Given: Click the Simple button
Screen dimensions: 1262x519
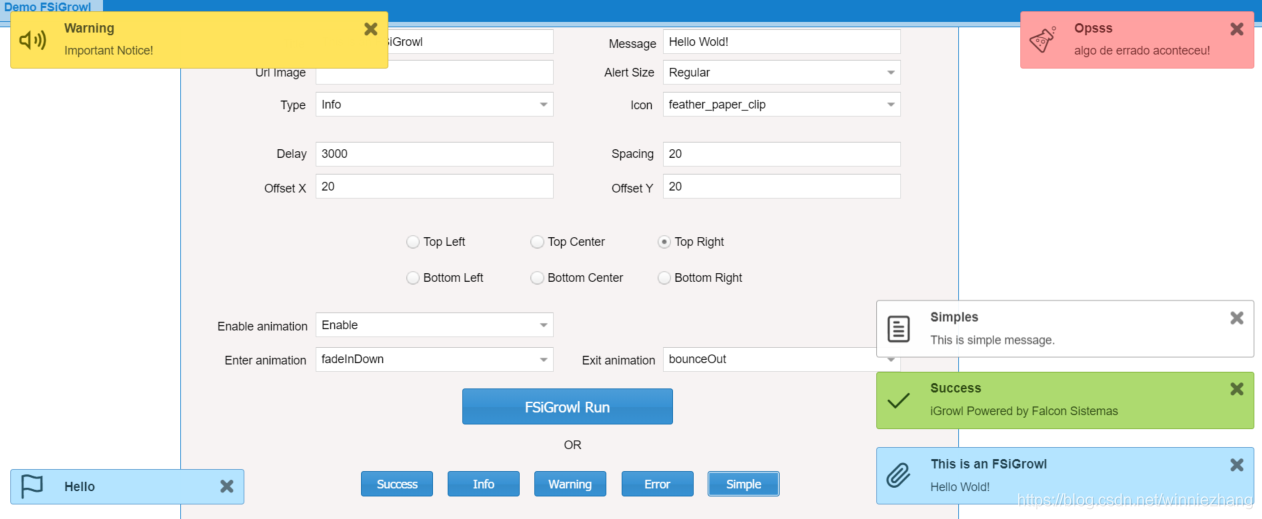Looking at the screenshot, I should point(744,484).
